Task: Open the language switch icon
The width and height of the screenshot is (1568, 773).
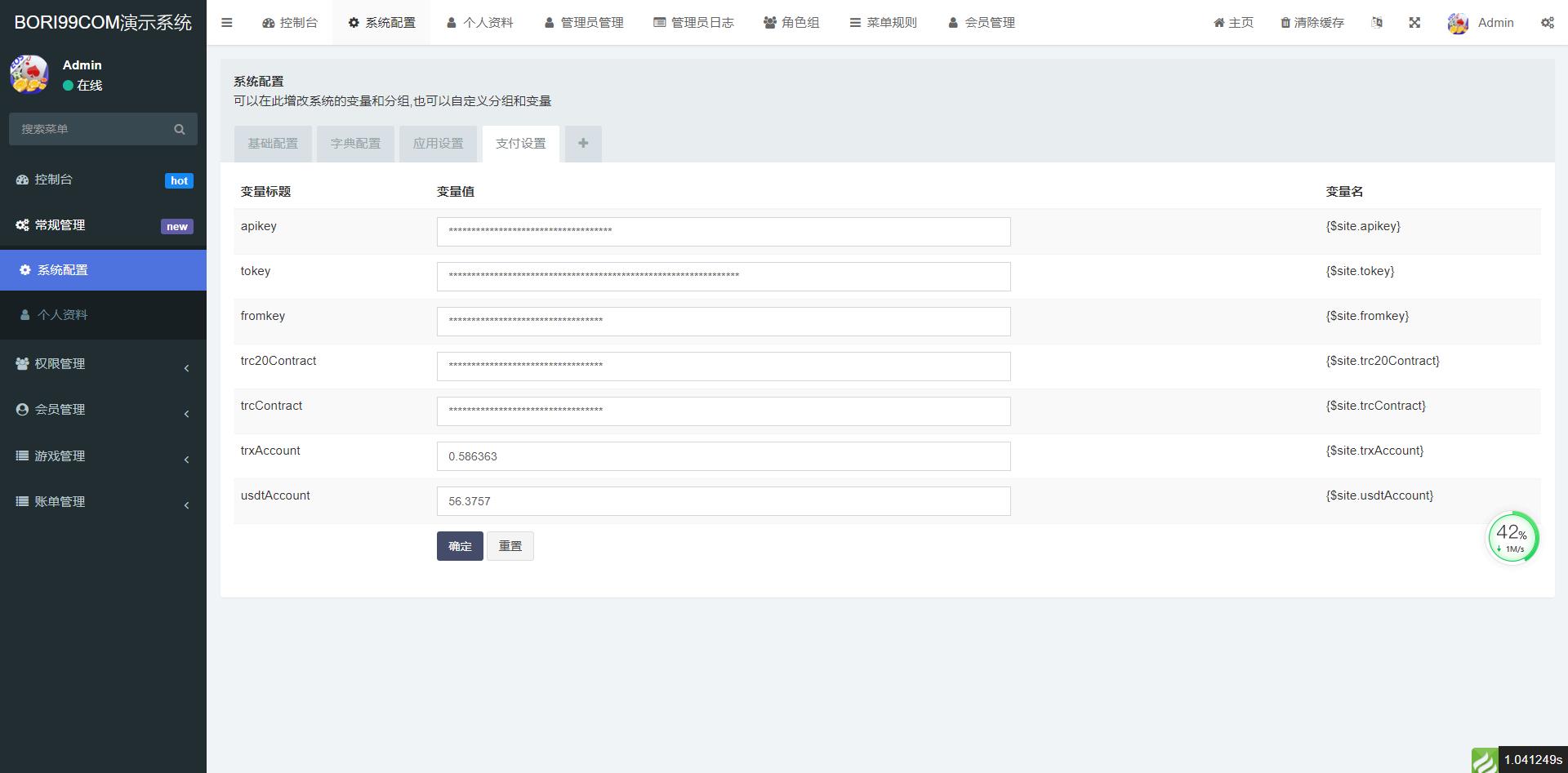Action: [x=1377, y=23]
